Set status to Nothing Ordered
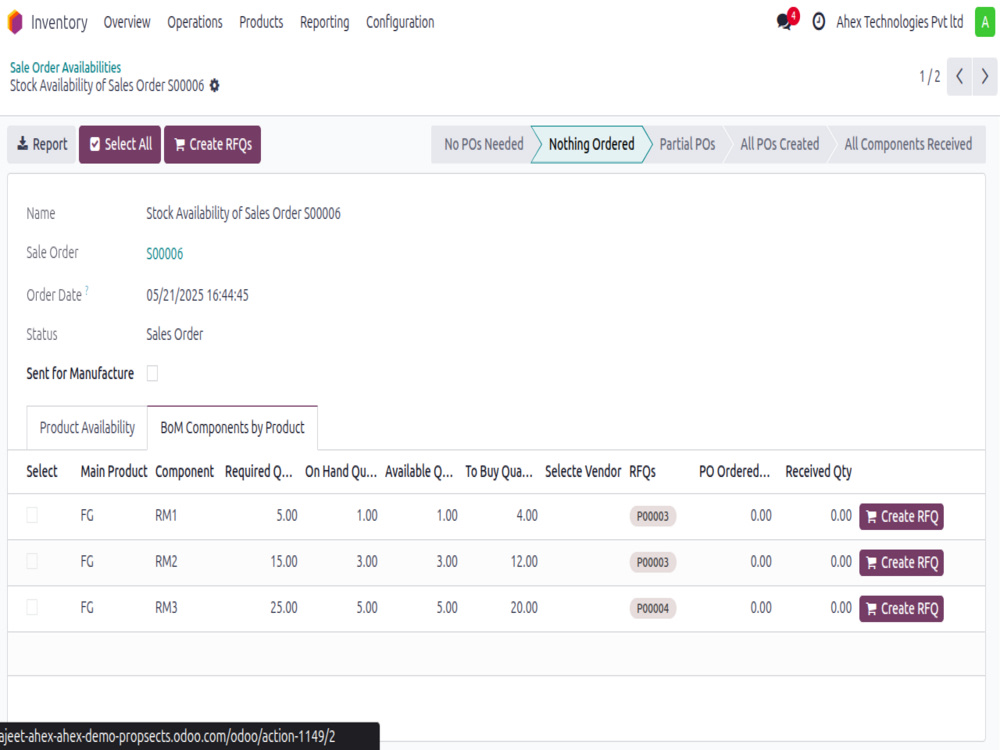Image resolution: width=1000 pixels, height=750 pixels. pyautogui.click(x=591, y=144)
